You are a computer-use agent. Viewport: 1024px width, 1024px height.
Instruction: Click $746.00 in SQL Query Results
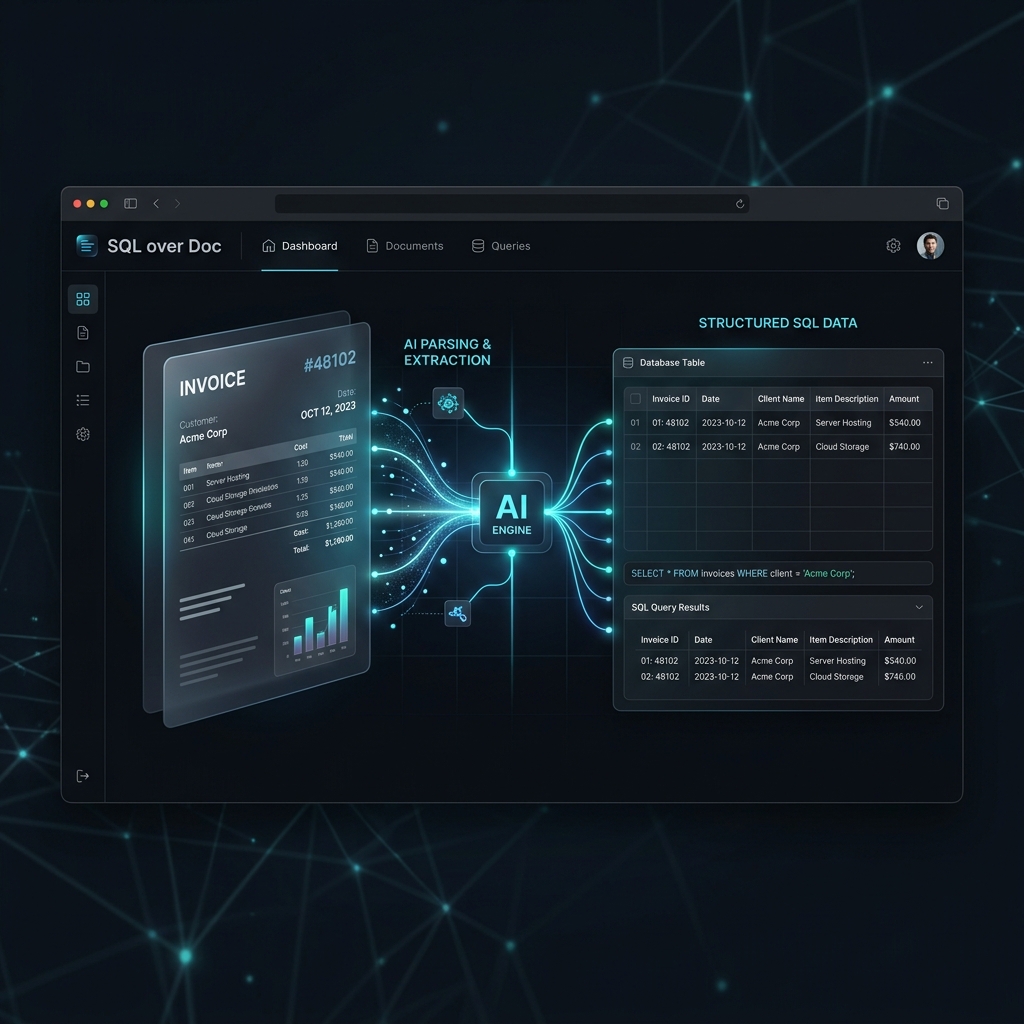pyautogui.click(x=899, y=677)
